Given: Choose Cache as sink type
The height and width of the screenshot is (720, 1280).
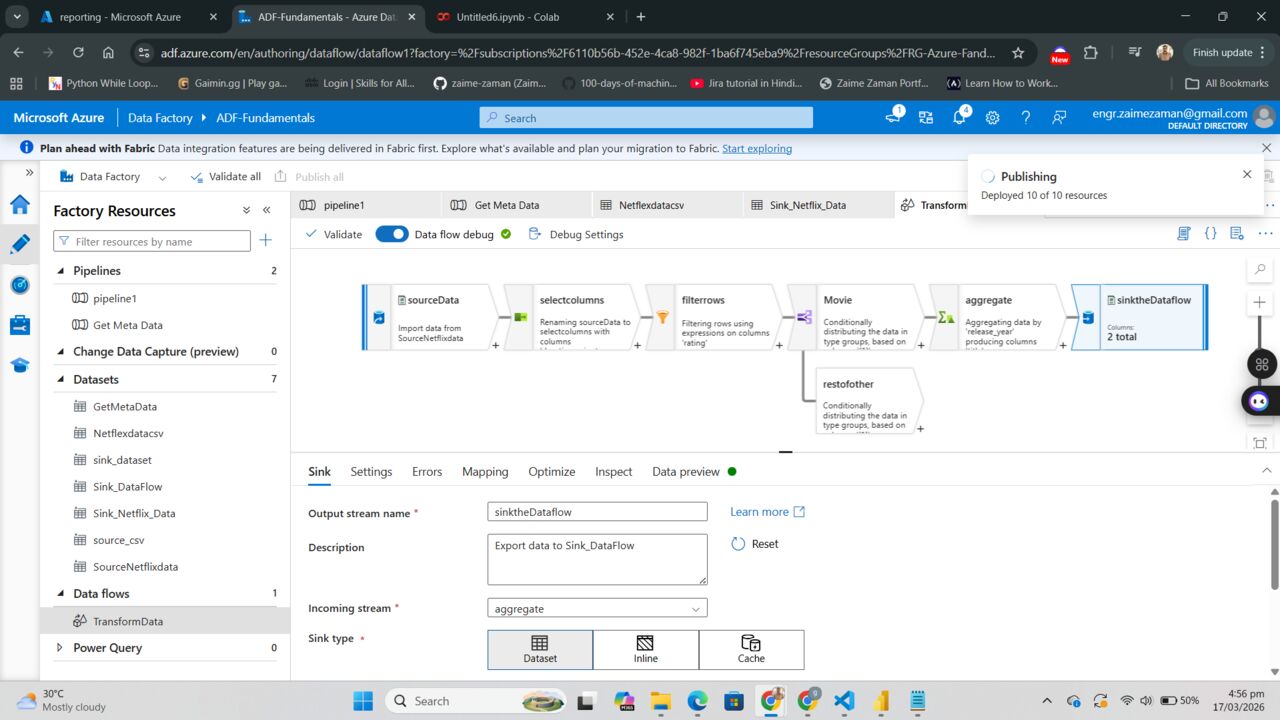Looking at the screenshot, I should (751, 649).
